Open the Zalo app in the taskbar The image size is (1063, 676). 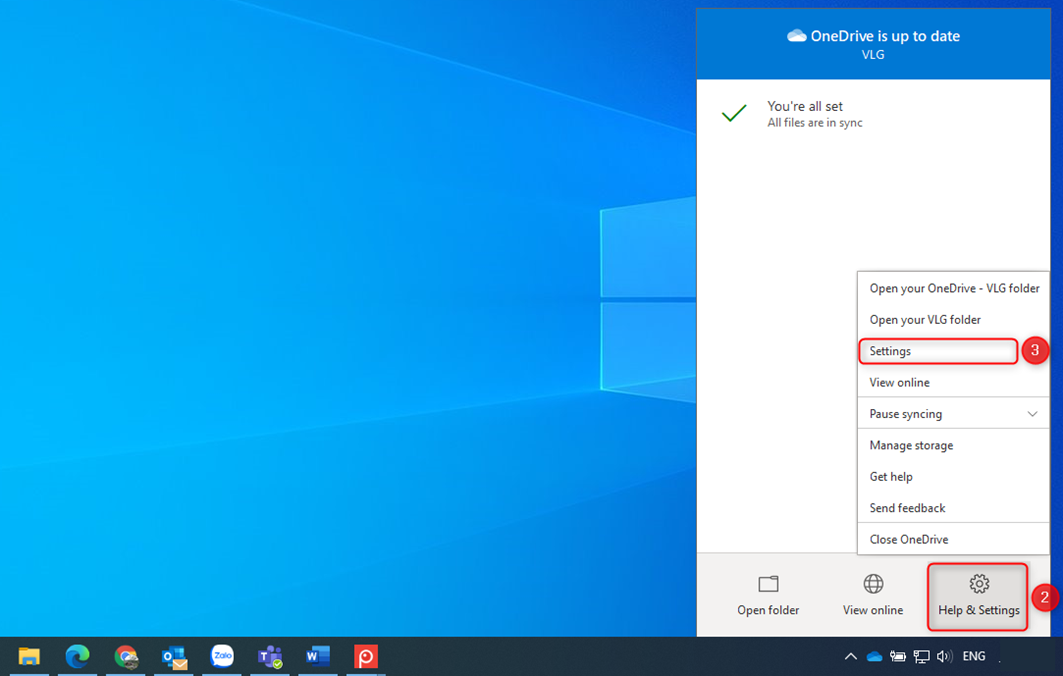pyautogui.click(x=222, y=656)
